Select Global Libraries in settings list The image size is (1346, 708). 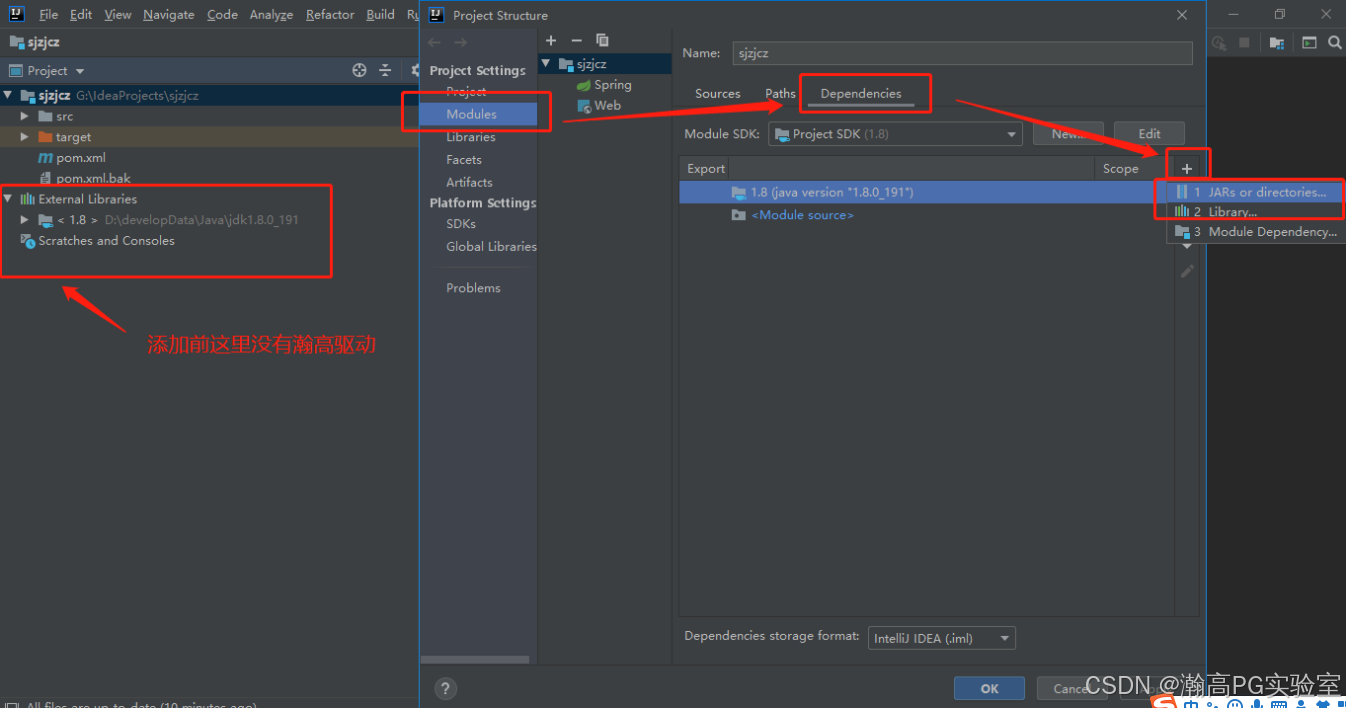coord(491,247)
